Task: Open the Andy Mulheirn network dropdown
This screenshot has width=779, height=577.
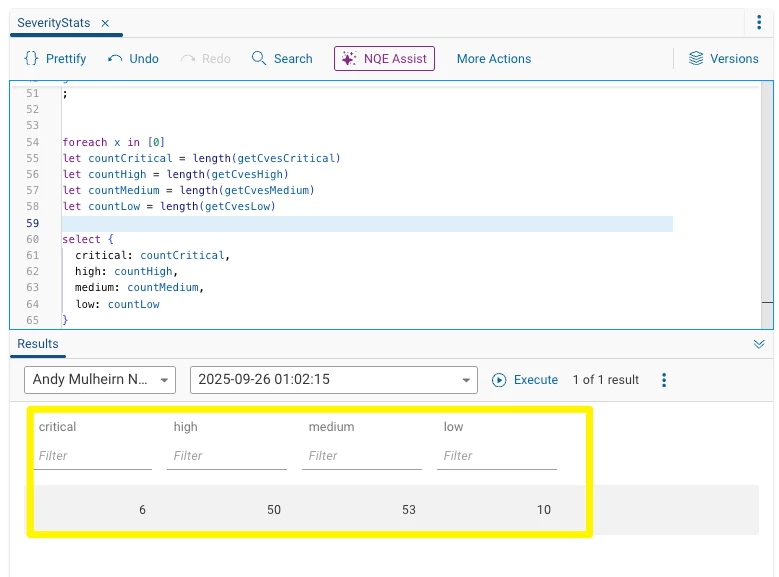Action: 99,380
